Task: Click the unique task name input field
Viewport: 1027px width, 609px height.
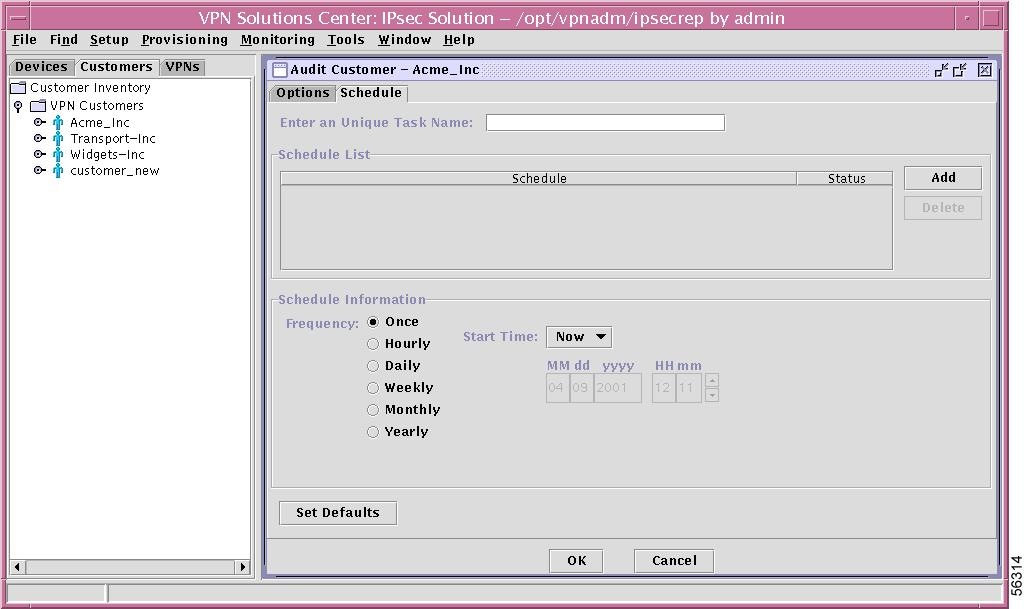Action: tap(605, 123)
